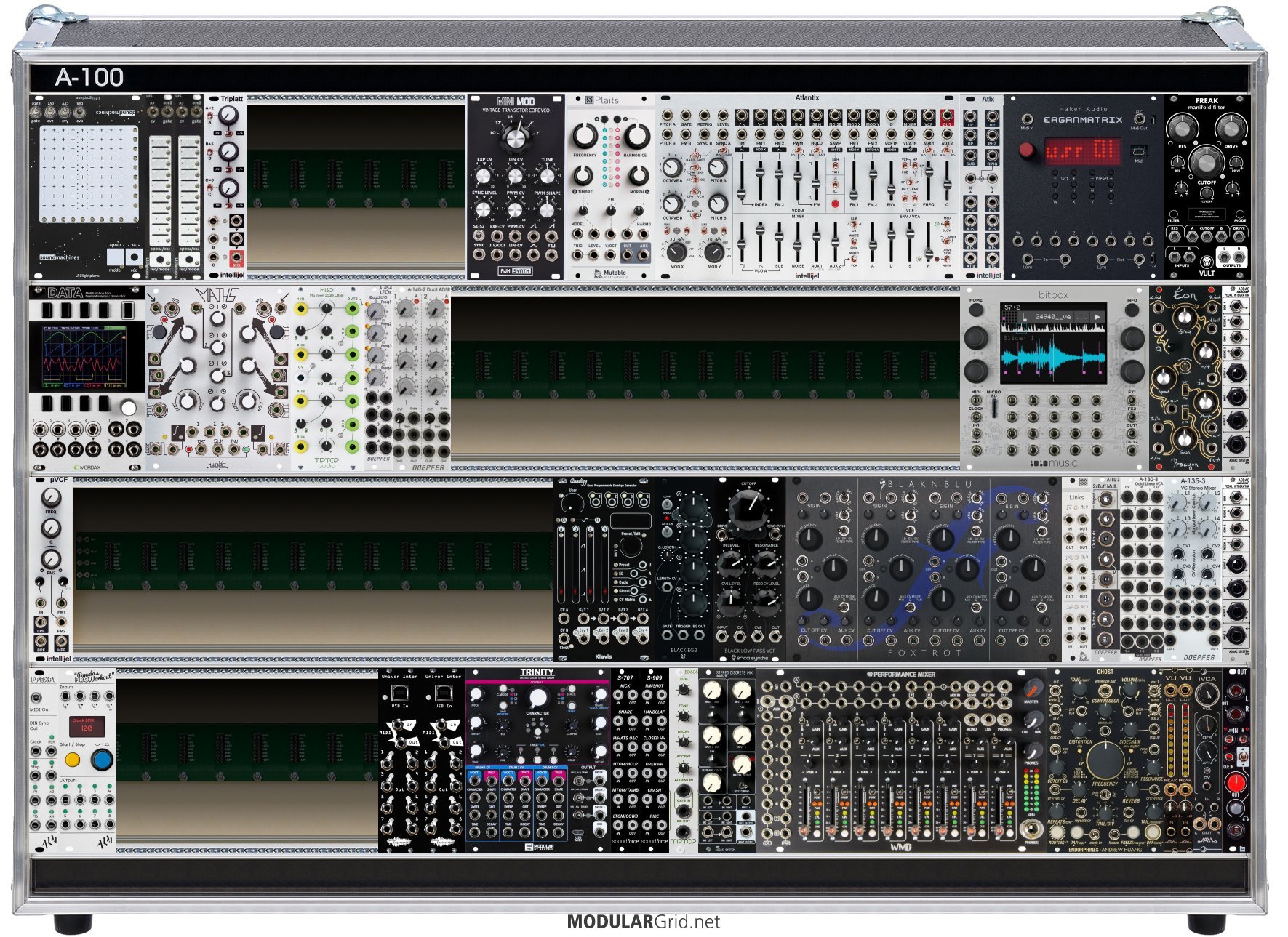The image size is (1288, 937).
Task: Click the Plaits HARMONICS knob
Action: pos(636,136)
